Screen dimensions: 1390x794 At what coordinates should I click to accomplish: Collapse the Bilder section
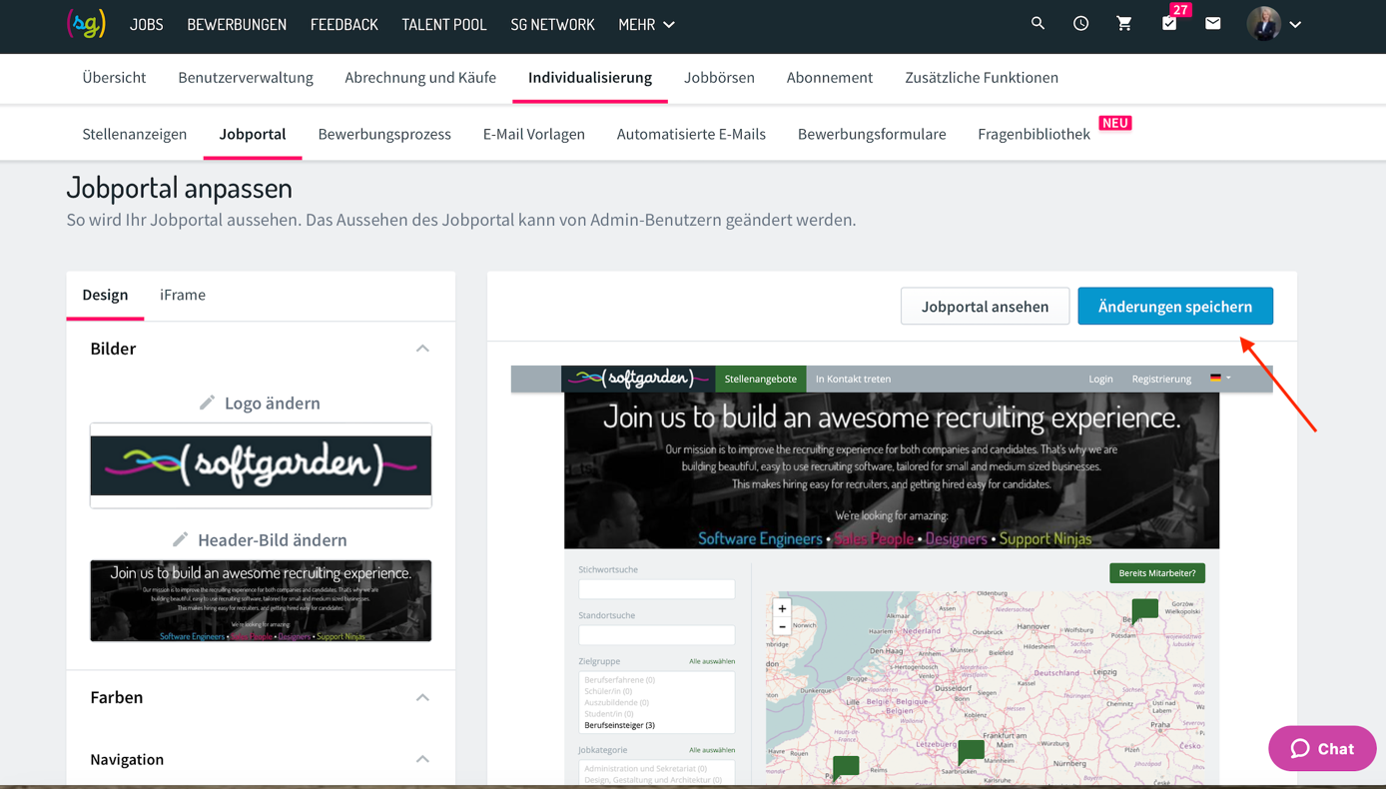pos(424,350)
